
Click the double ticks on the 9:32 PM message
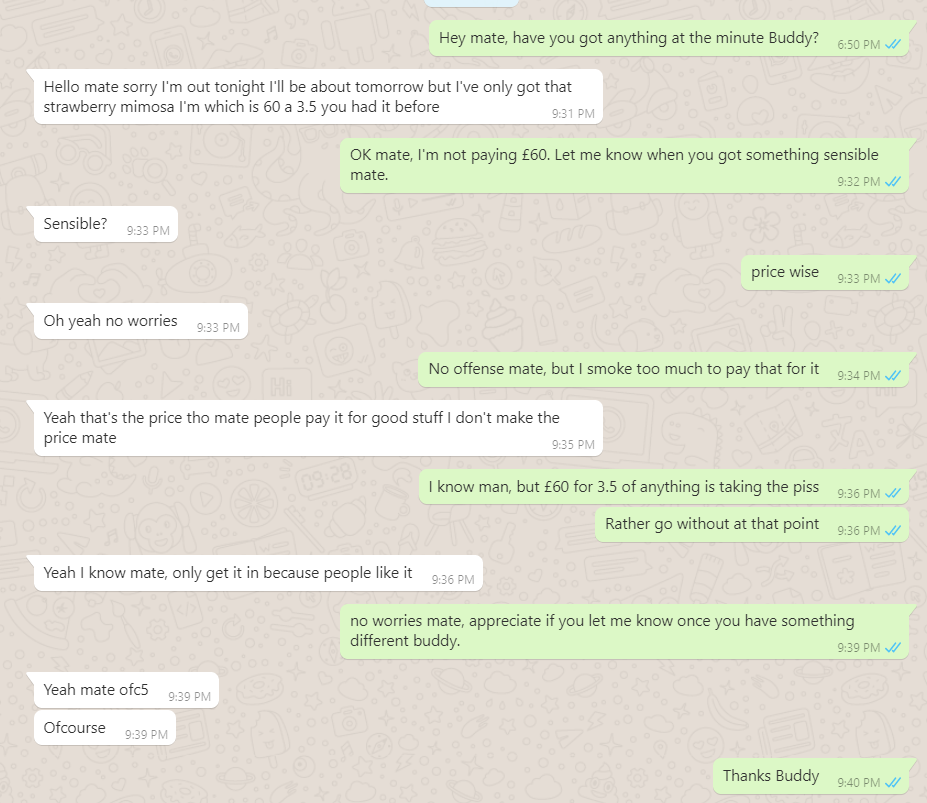pos(893,182)
